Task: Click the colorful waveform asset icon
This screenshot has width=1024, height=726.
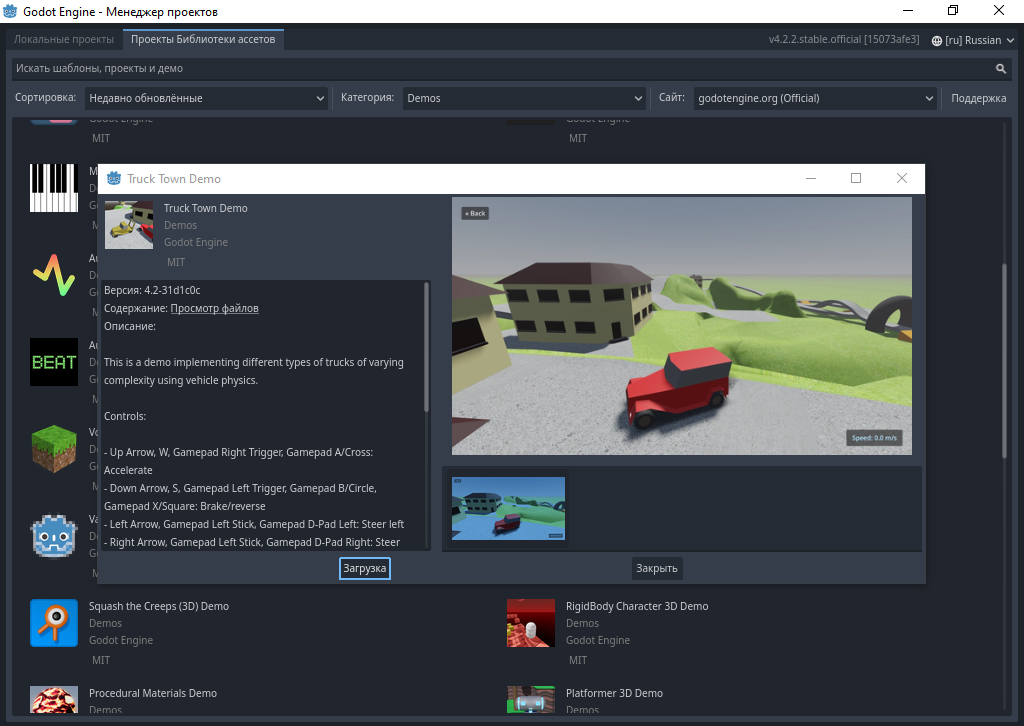Action: point(54,275)
